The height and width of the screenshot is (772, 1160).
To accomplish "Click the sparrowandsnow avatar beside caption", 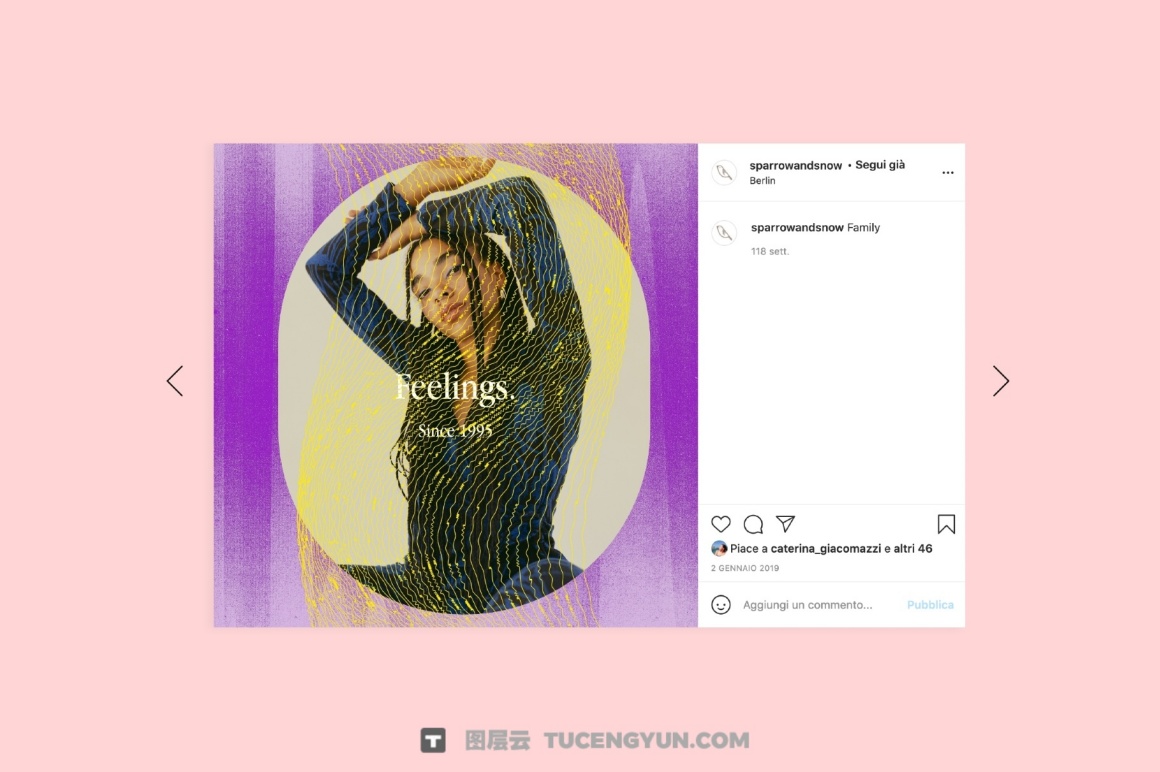I will (x=724, y=233).
